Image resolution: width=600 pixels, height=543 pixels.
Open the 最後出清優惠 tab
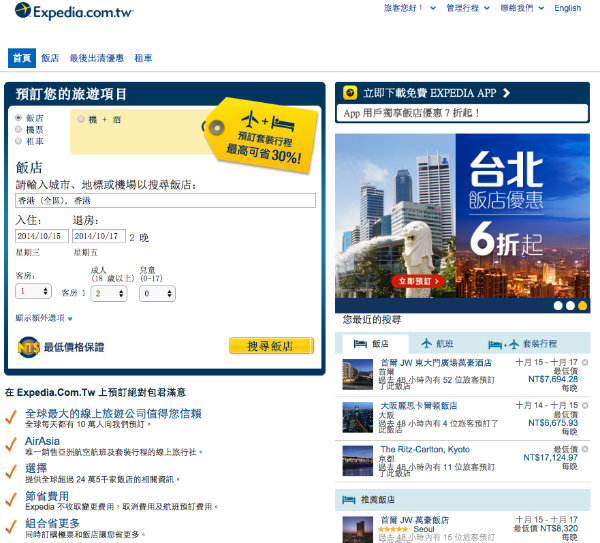click(96, 58)
